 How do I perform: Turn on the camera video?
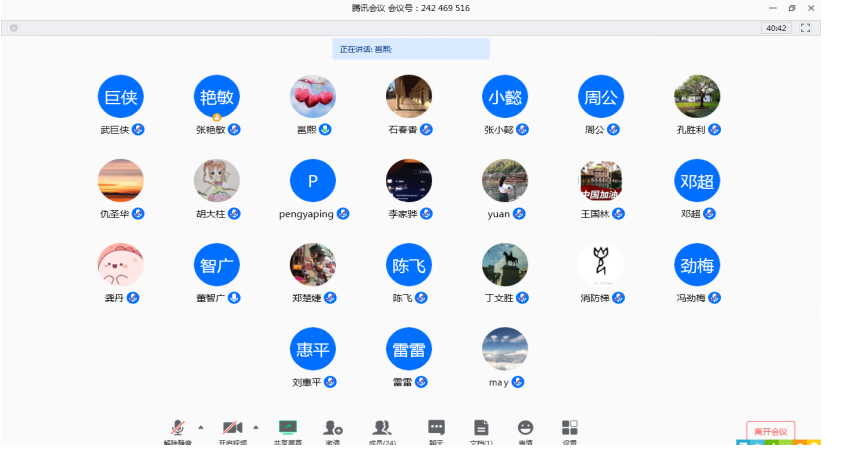point(233,428)
